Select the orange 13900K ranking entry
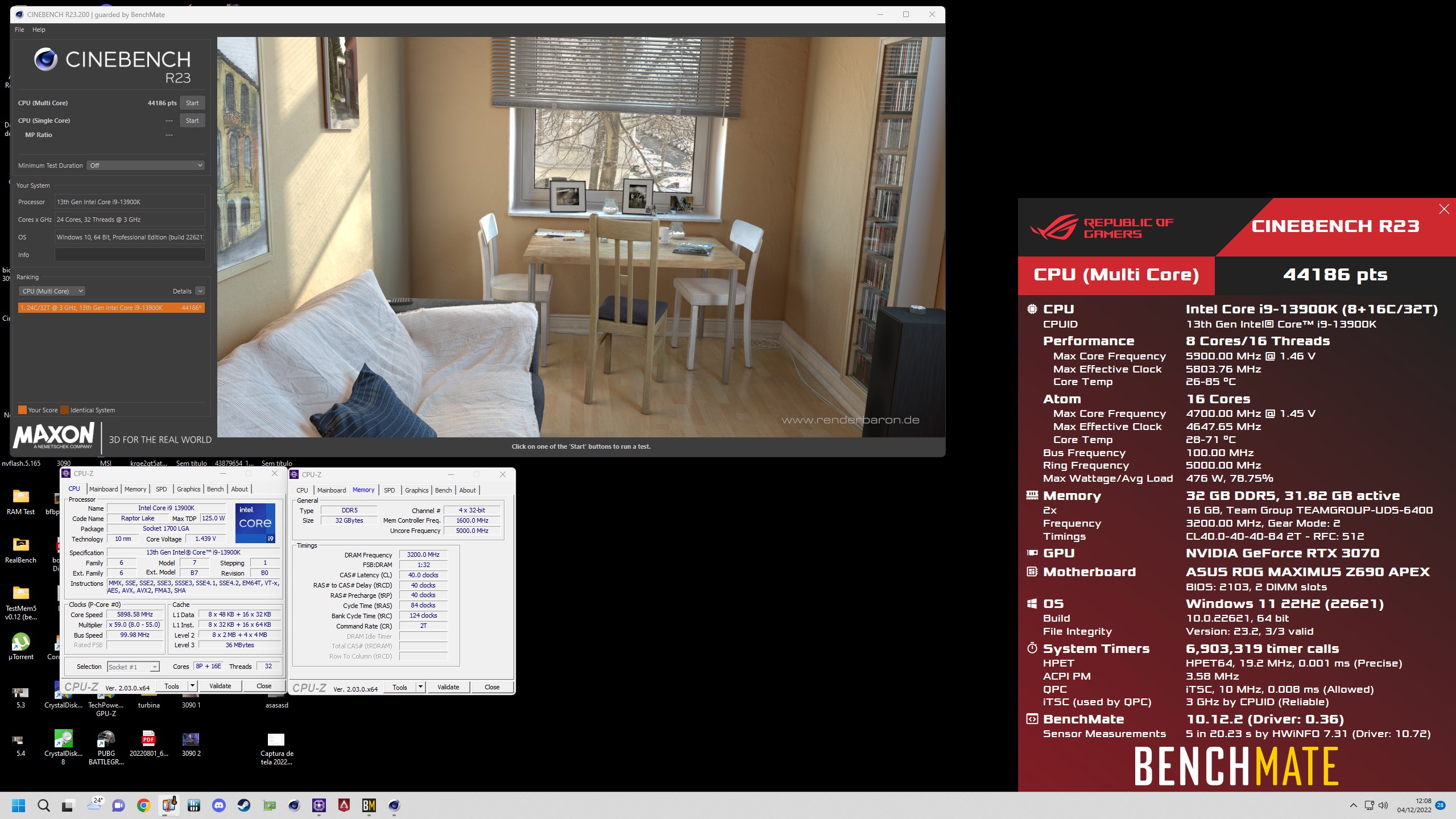This screenshot has height=819, width=1456. click(111, 308)
